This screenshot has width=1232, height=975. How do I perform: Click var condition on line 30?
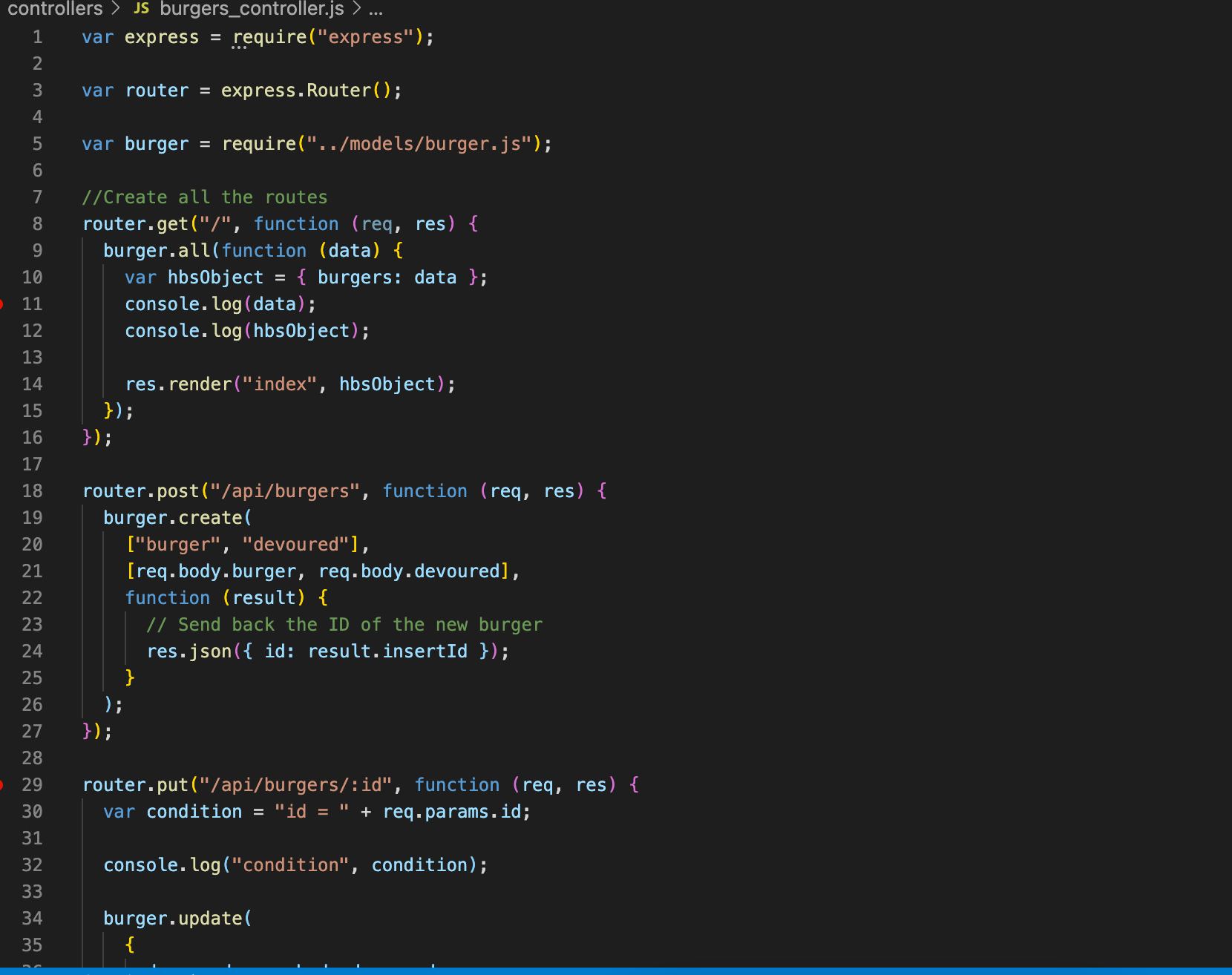pyautogui.click(x=173, y=812)
